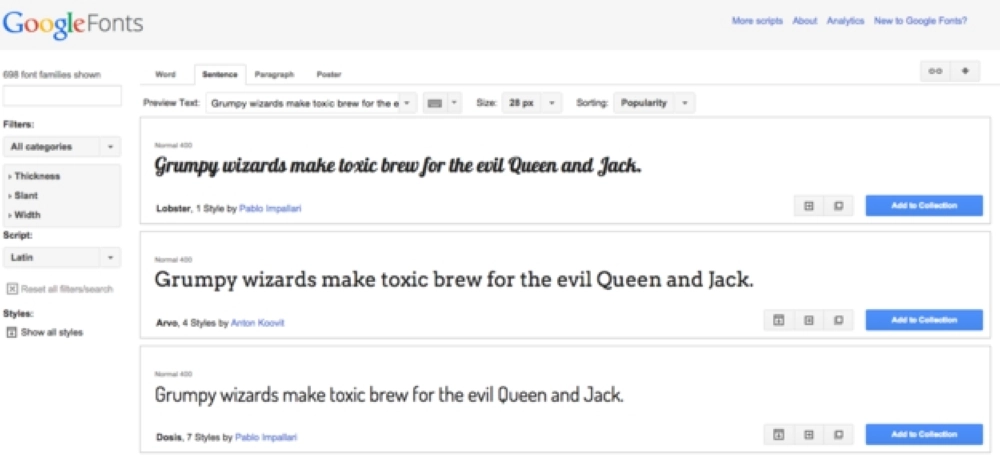The image size is (1000, 459).
Task: Click the font search input field
Action: pyautogui.click(x=63, y=96)
